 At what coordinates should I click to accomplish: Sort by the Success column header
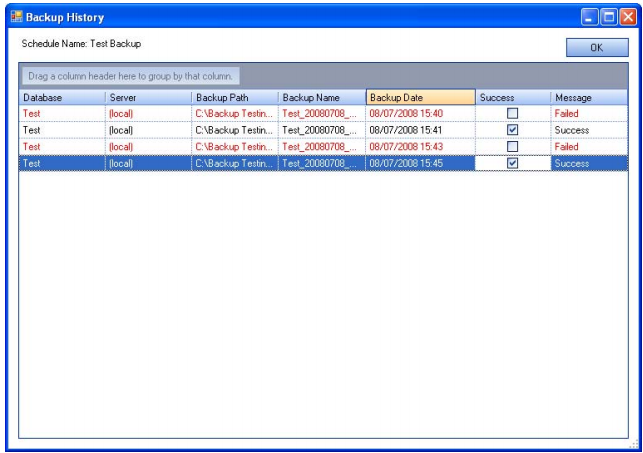[513, 98]
